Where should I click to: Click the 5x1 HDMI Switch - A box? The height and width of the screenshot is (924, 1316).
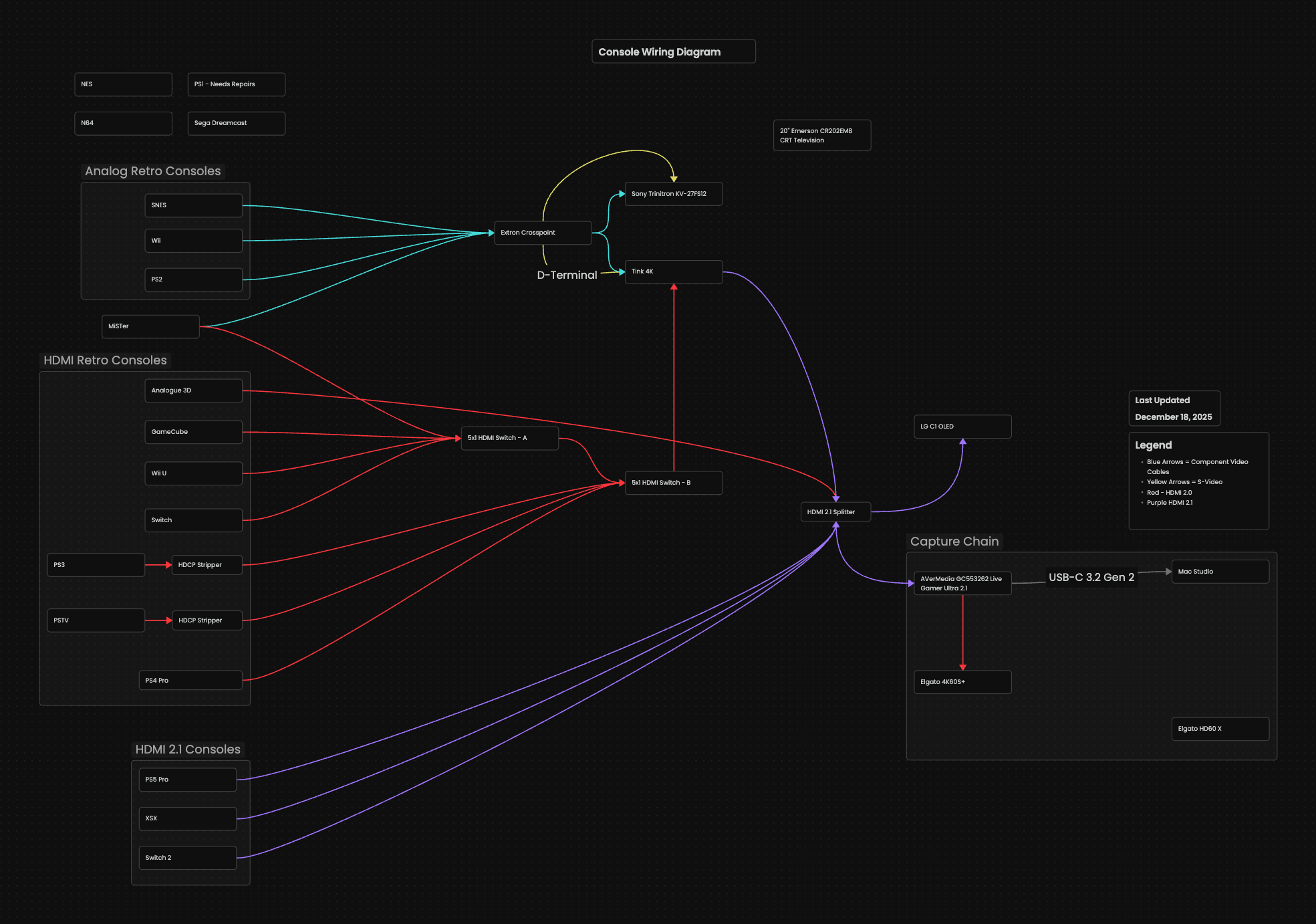coord(509,438)
